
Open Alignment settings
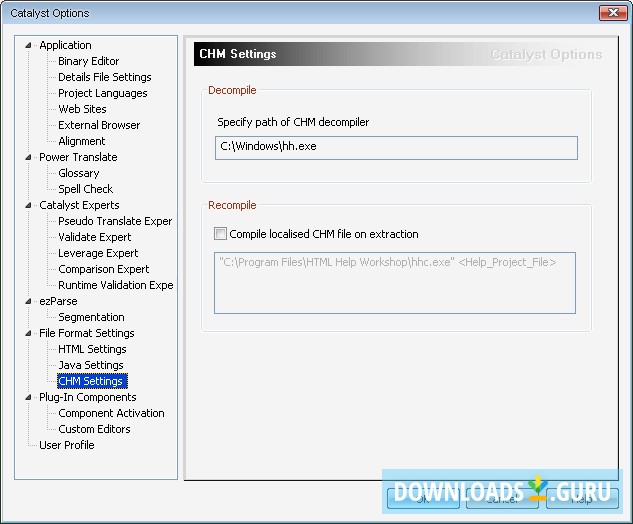82,141
